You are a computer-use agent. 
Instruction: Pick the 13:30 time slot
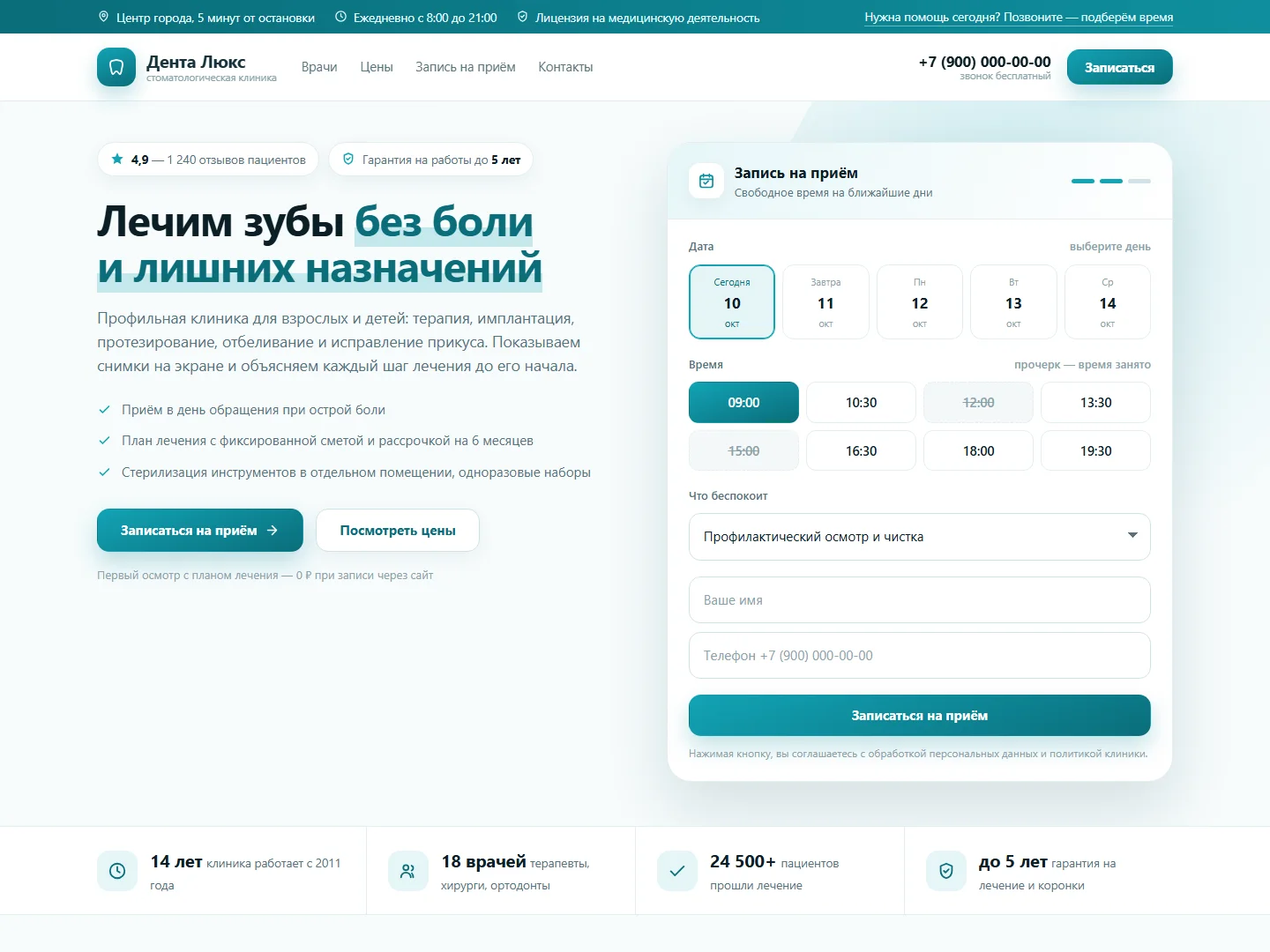[x=1096, y=402]
